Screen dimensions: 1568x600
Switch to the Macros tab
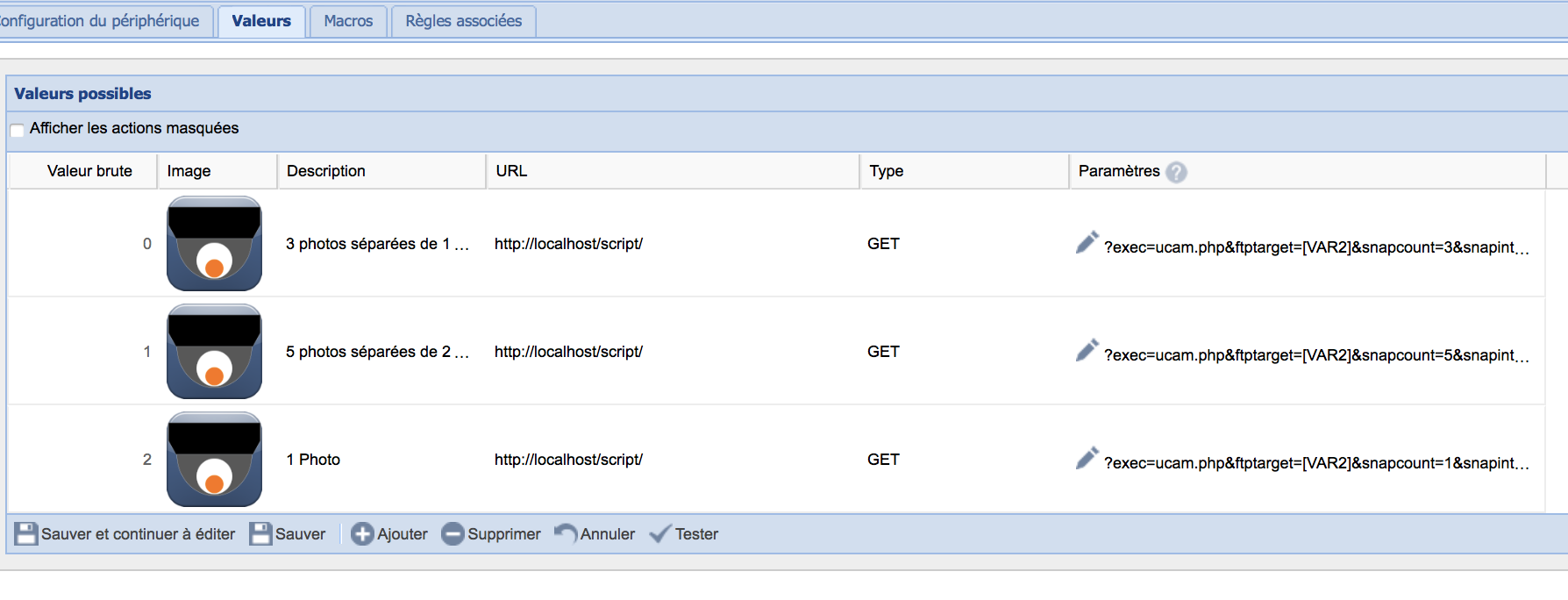point(348,21)
